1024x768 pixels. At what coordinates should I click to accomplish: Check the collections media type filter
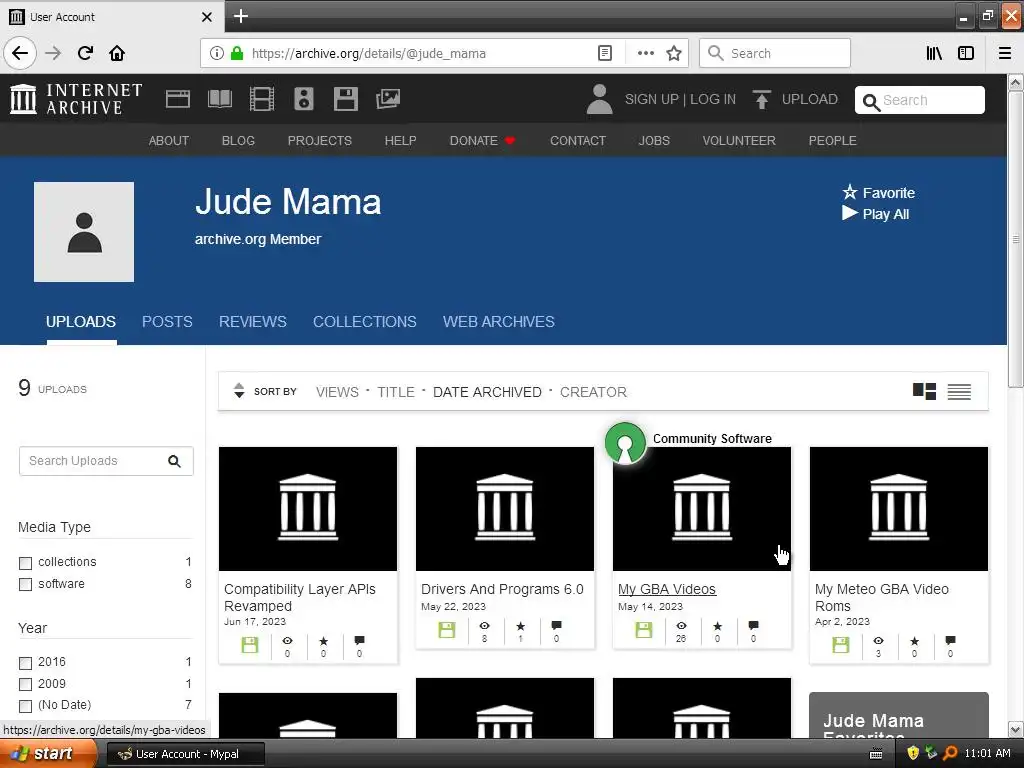pyautogui.click(x=25, y=563)
